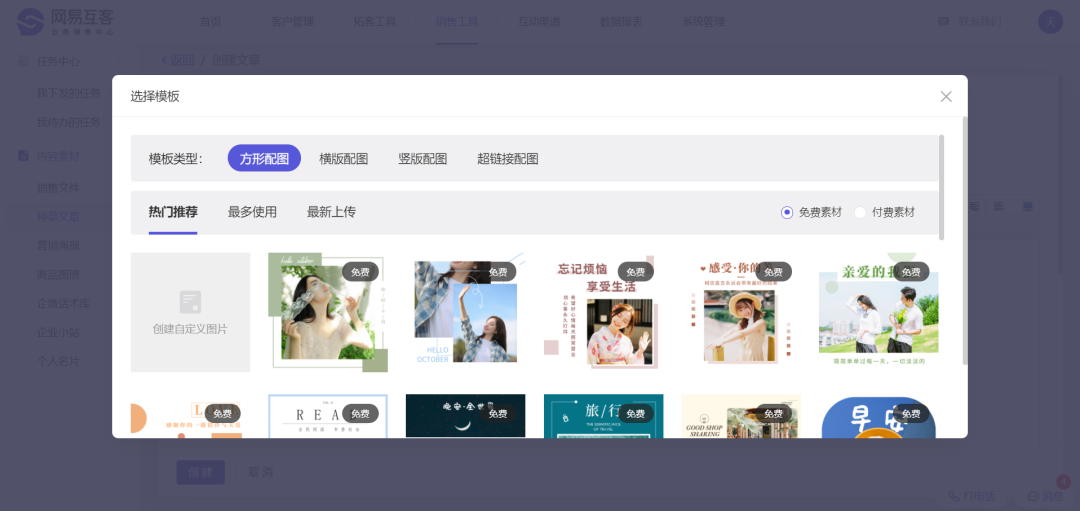Open 我下发的任务 in the sidebar

pyautogui.click(x=68, y=93)
